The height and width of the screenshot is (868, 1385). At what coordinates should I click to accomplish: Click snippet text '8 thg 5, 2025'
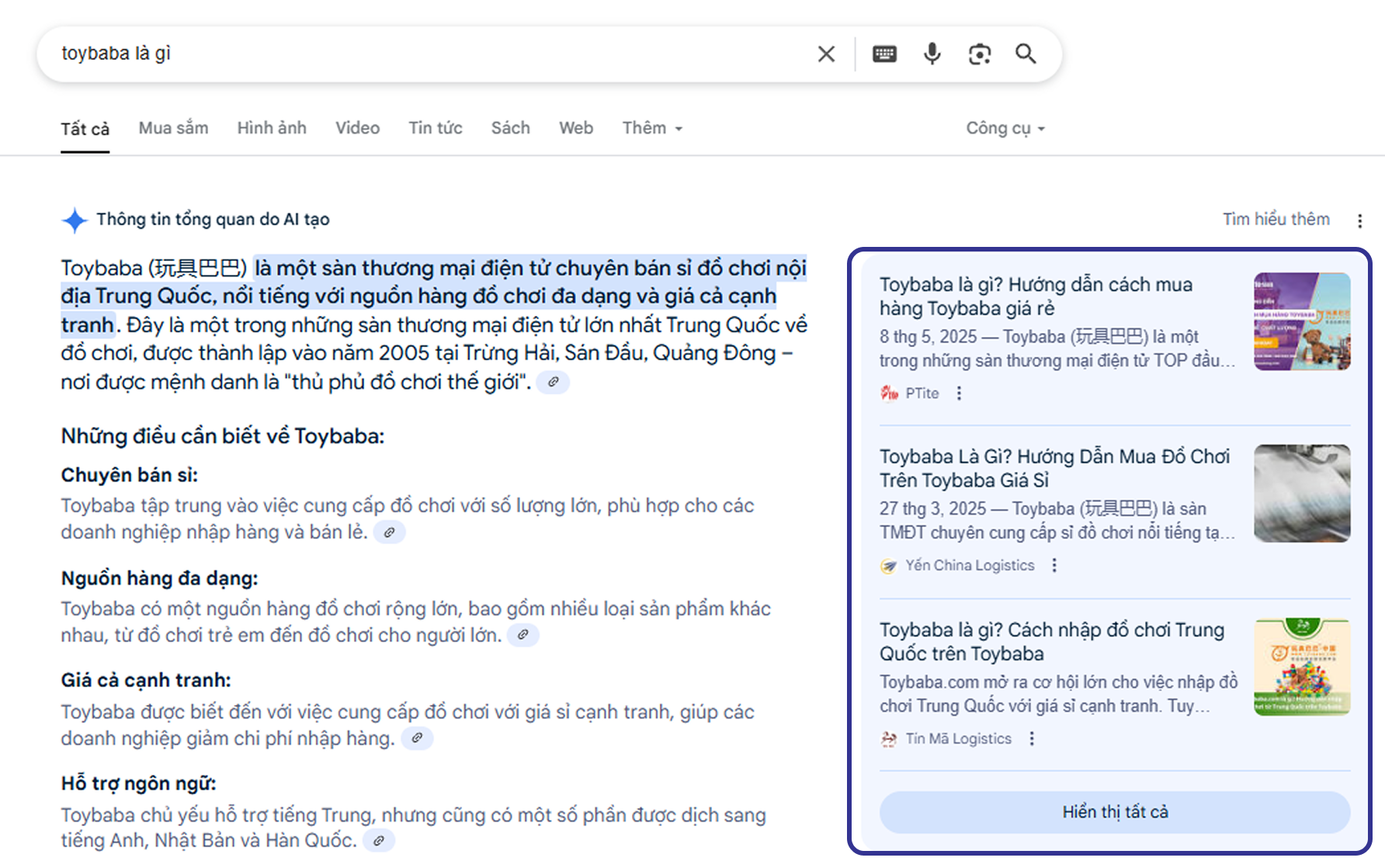coord(928,337)
